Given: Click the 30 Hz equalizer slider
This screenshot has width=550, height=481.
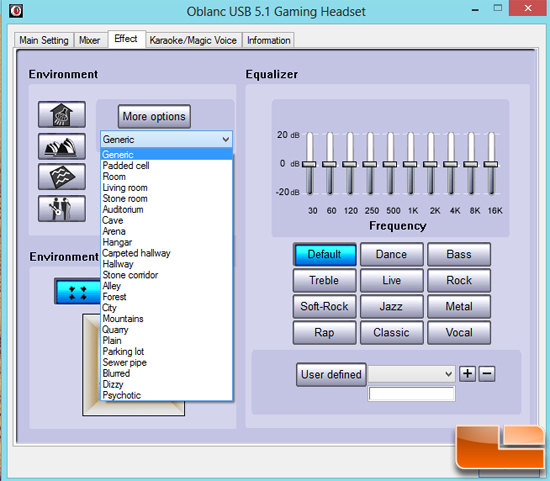Looking at the screenshot, I should tap(309, 164).
